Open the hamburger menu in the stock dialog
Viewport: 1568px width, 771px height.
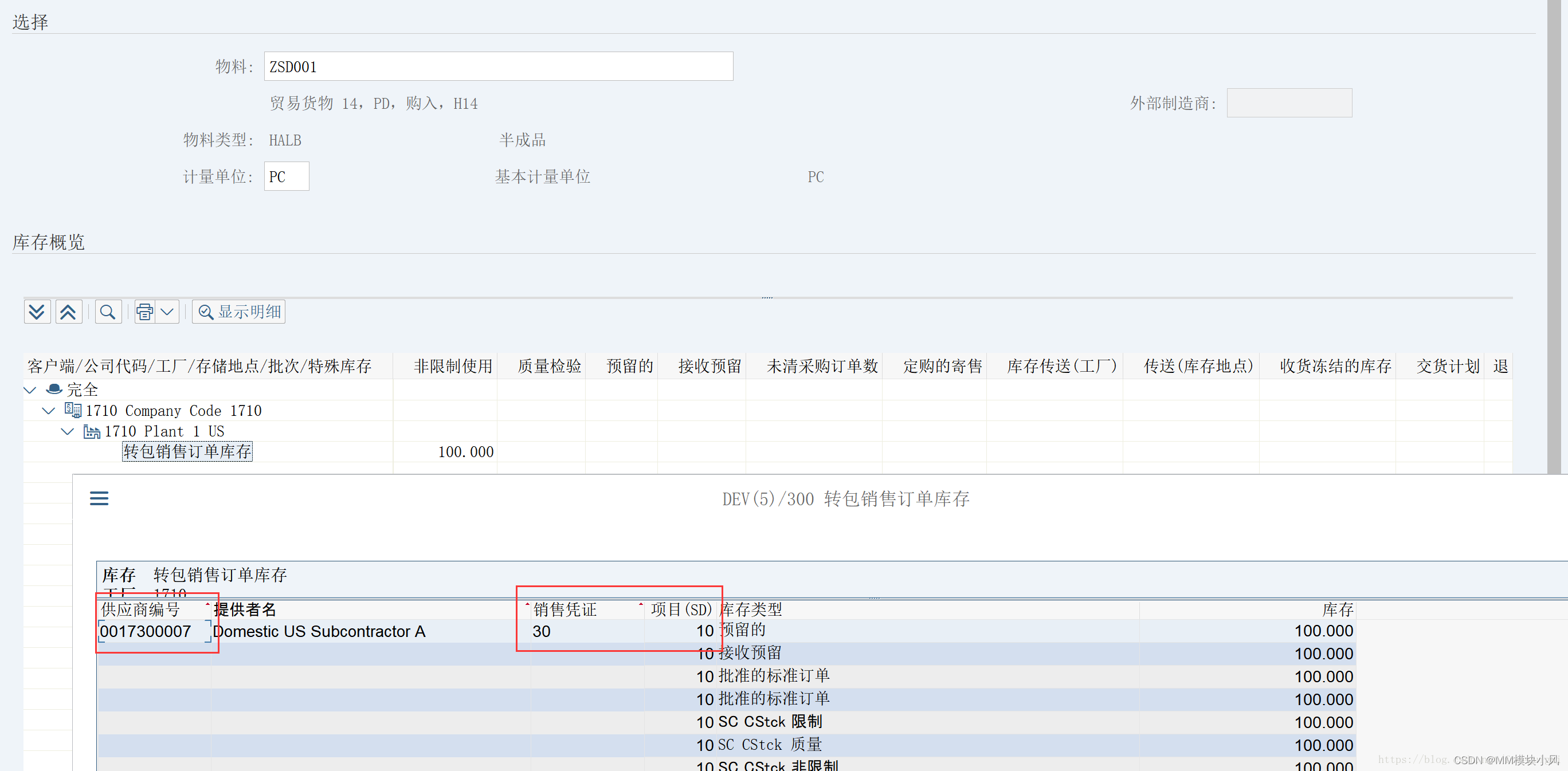click(x=99, y=498)
